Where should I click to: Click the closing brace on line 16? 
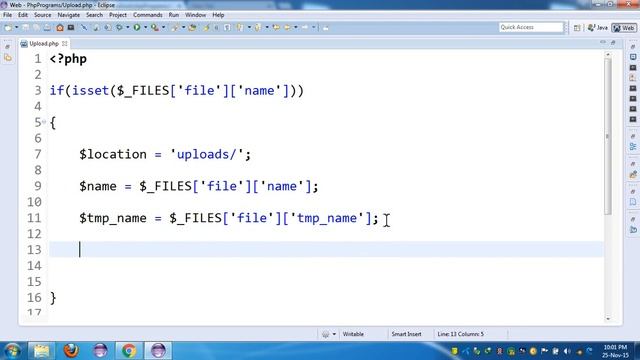tap(53, 298)
